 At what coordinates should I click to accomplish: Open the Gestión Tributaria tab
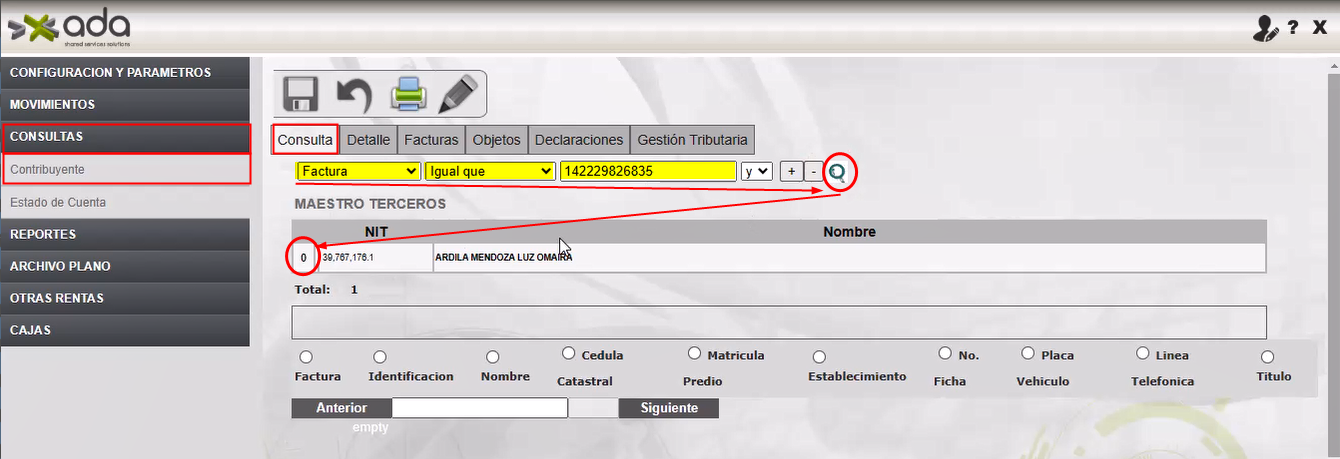692,140
